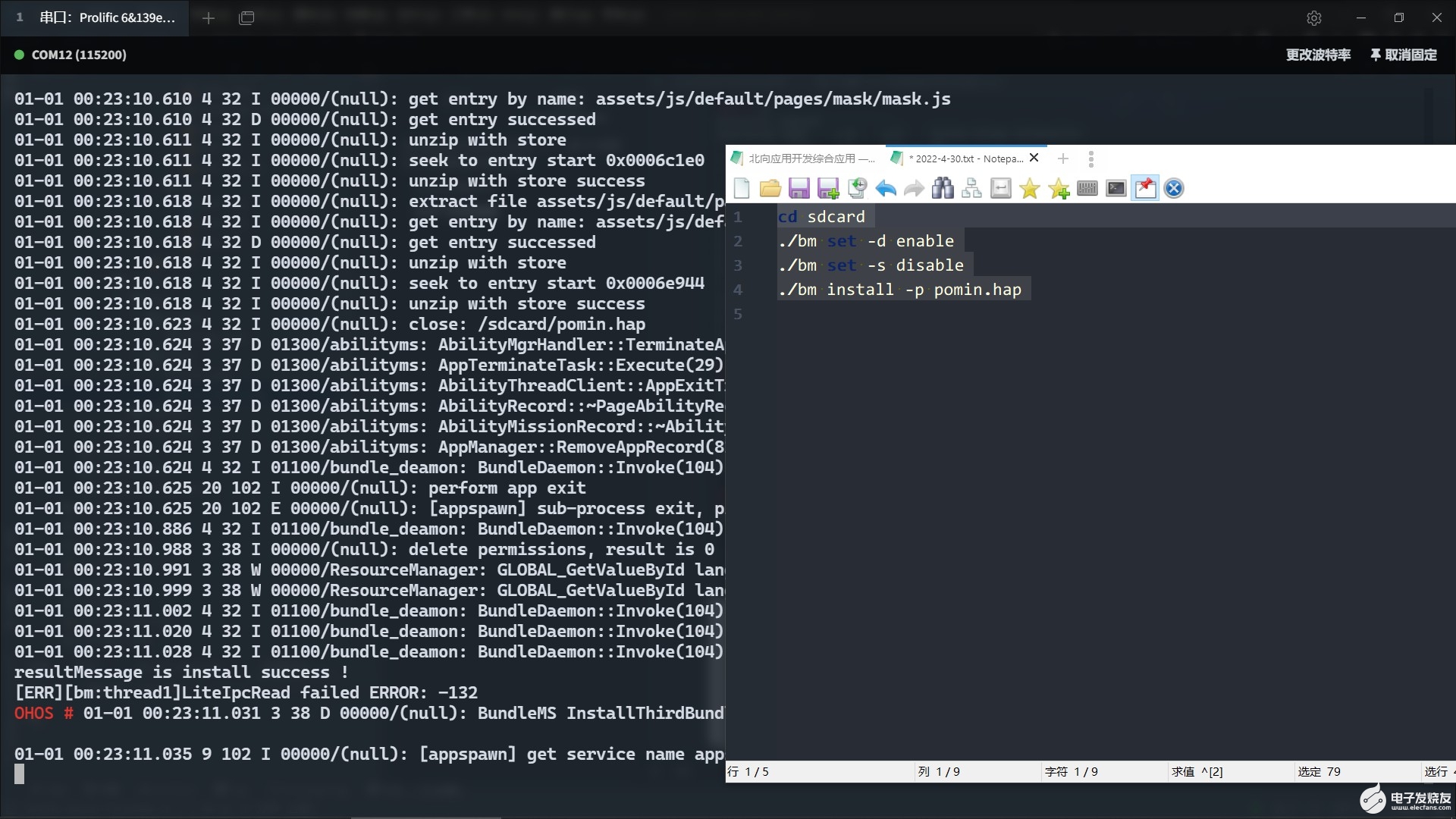
Task: Open terminal settings gear
Action: pos(1314,18)
